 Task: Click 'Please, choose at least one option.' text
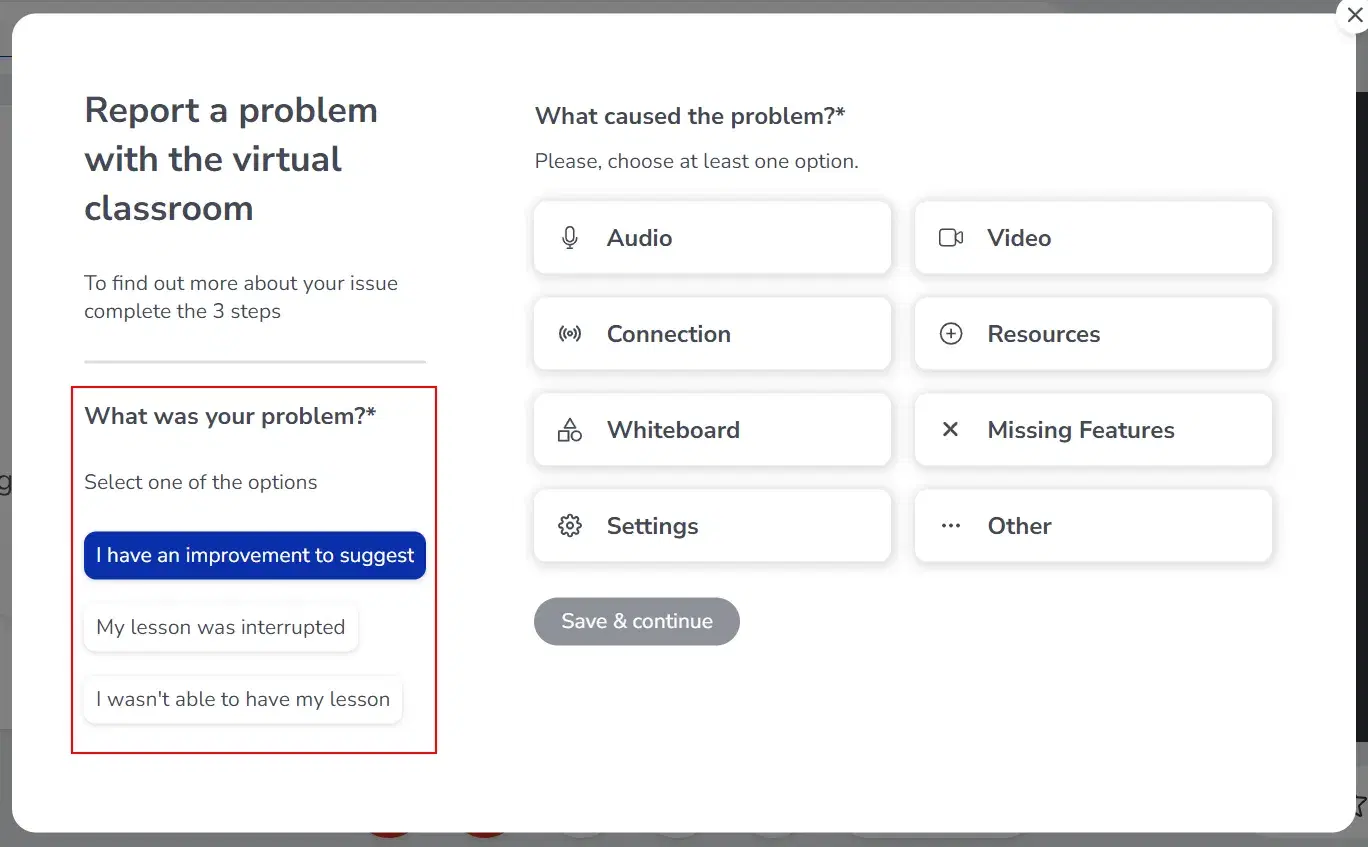[696, 161]
